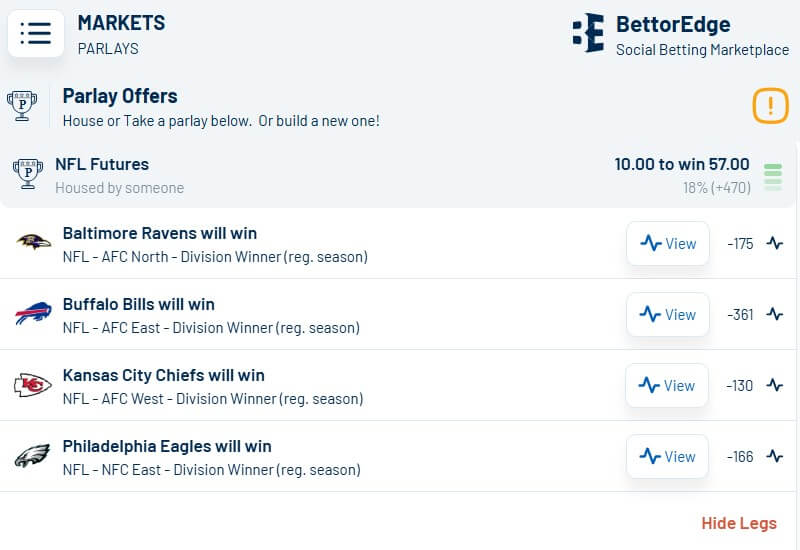Click the Philadelphia Eagles team logo

point(33,456)
